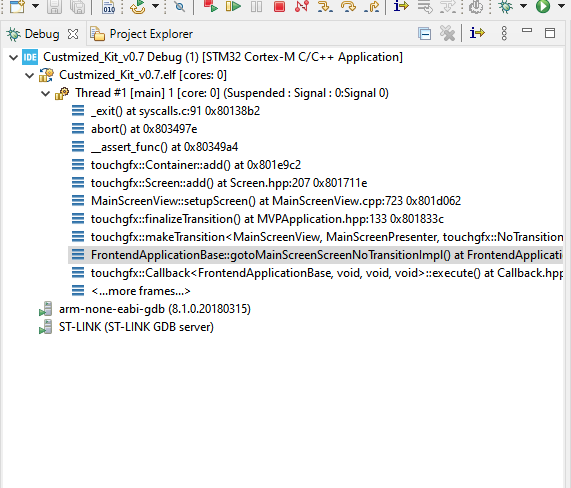Viewport: 571px width, 488px height.
Task: Select ST-LINK (ST-LINK GDB server) process
Action: (136, 327)
